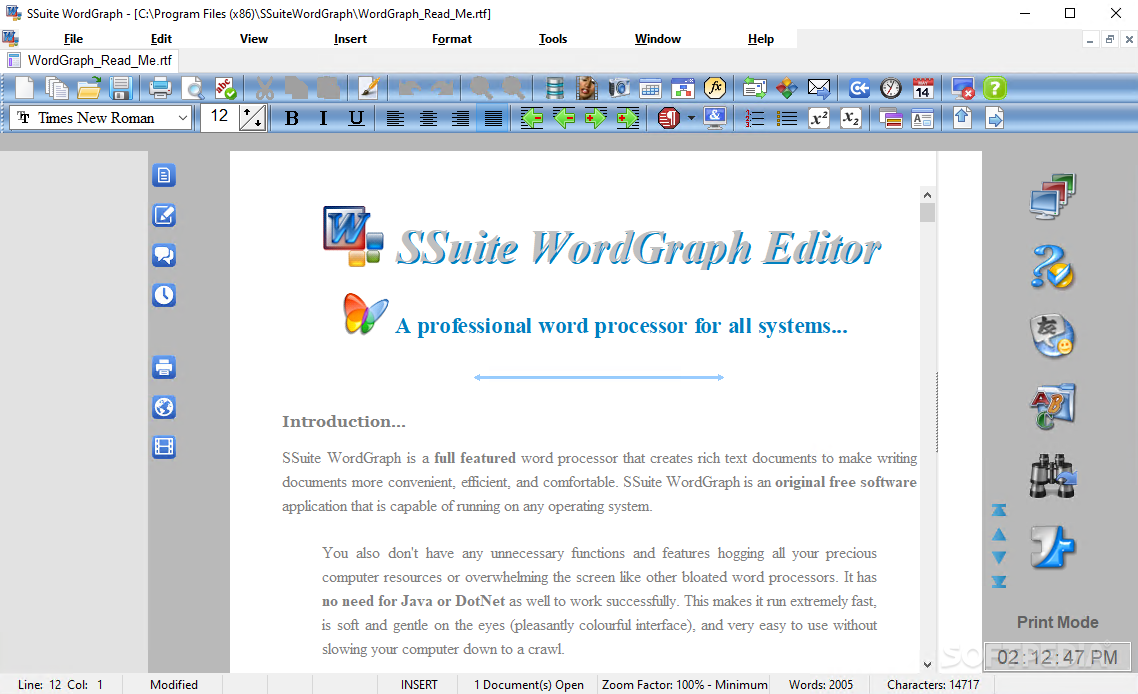Click the font size up/down stepper
1138x694 pixels.
click(x=252, y=118)
